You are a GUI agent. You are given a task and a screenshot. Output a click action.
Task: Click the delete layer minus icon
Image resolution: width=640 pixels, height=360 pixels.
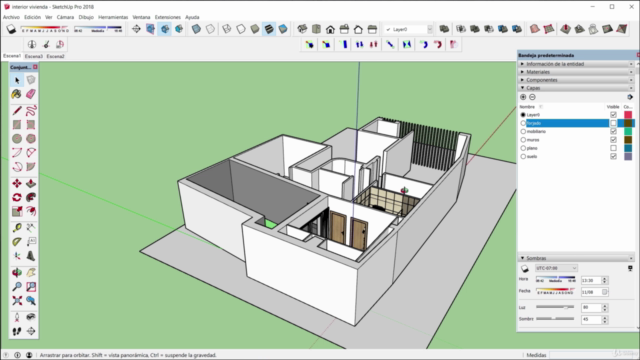coord(532,97)
